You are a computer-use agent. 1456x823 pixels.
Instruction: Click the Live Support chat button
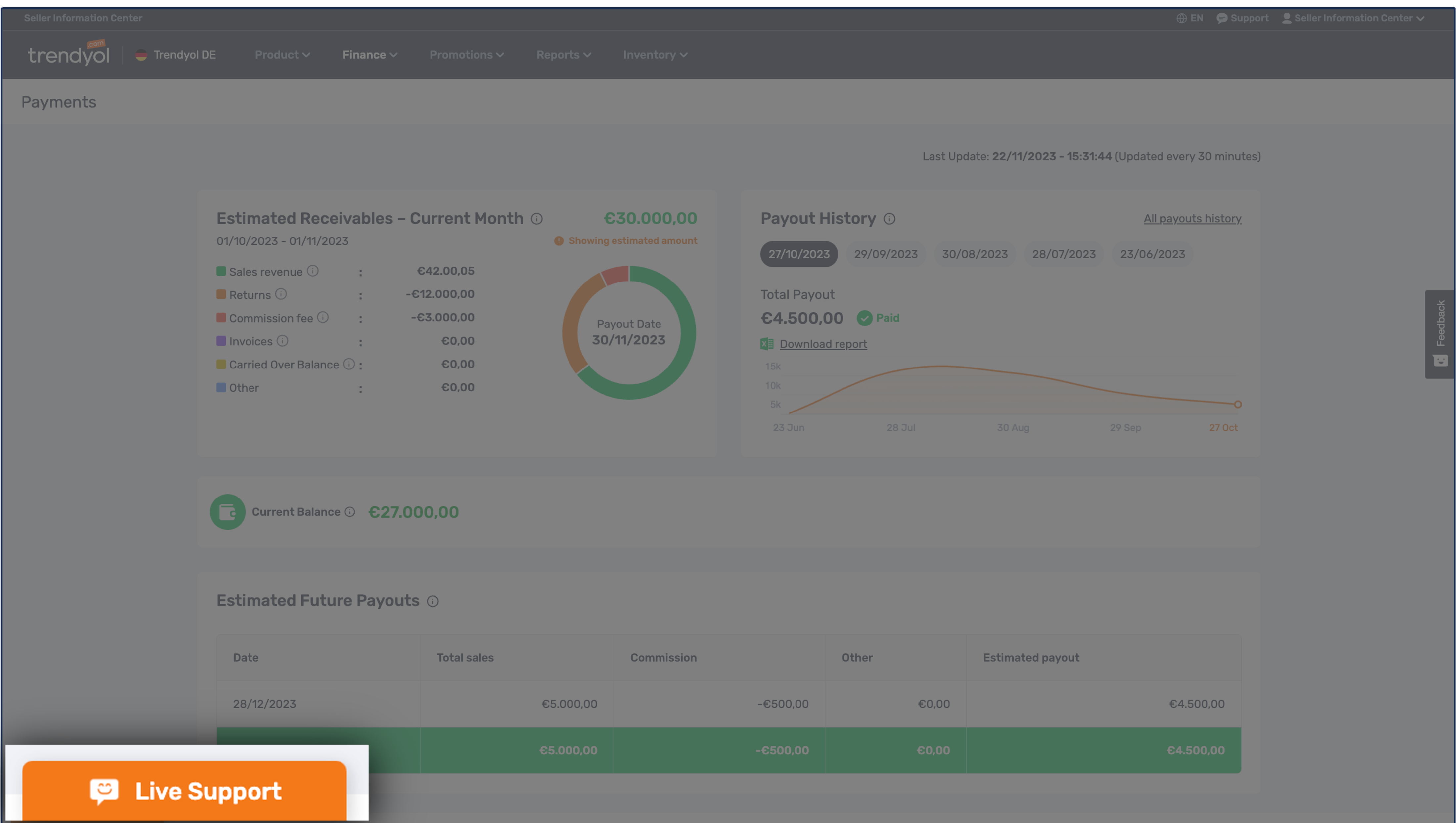click(184, 790)
